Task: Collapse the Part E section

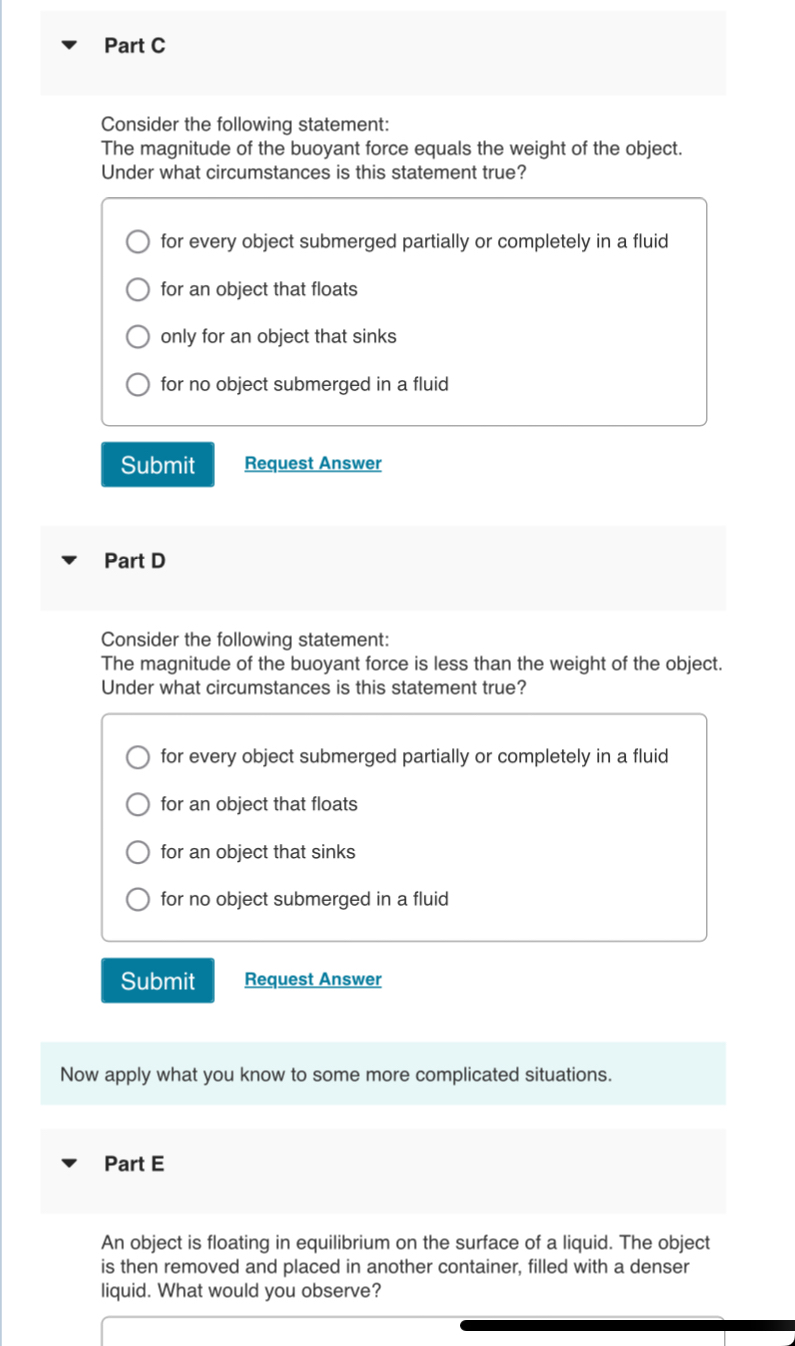Action: 68,1163
